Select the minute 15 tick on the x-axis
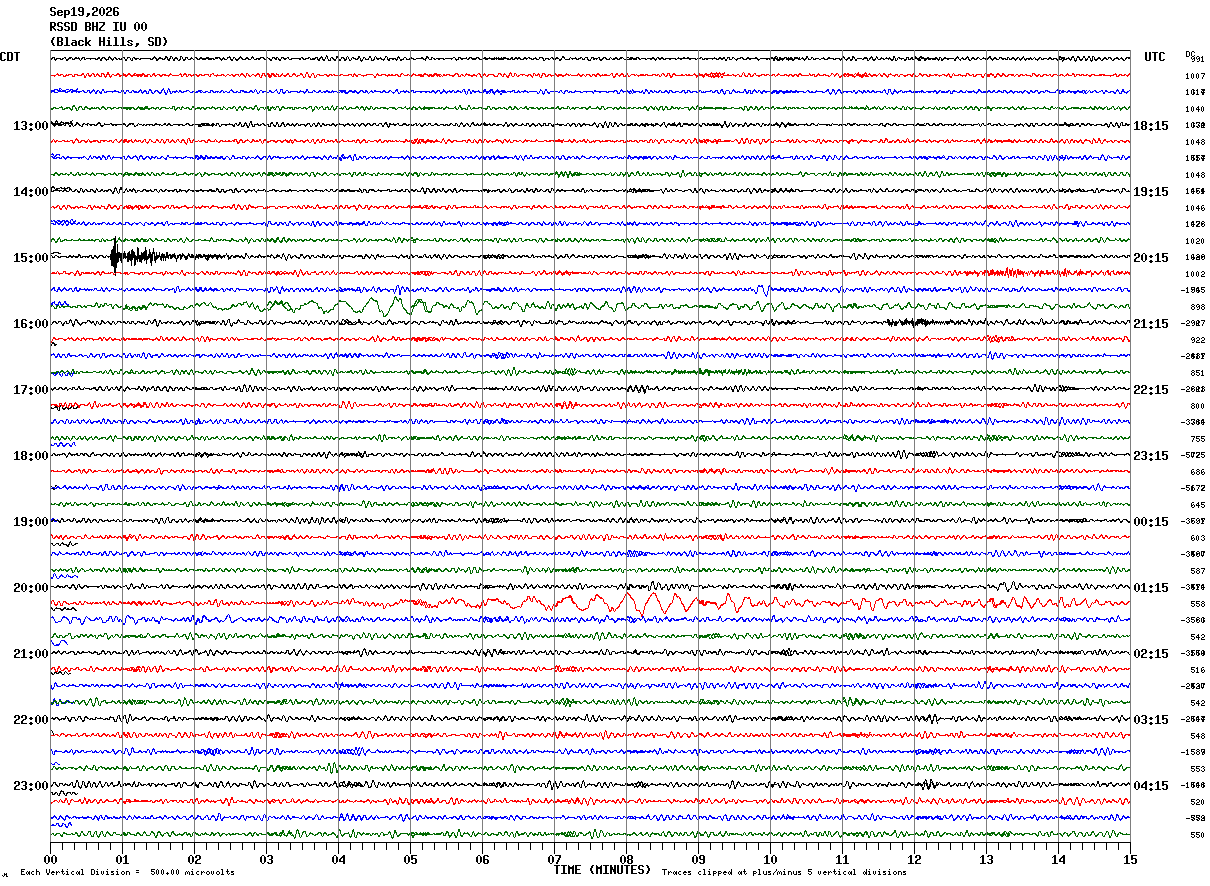 (x=1129, y=859)
